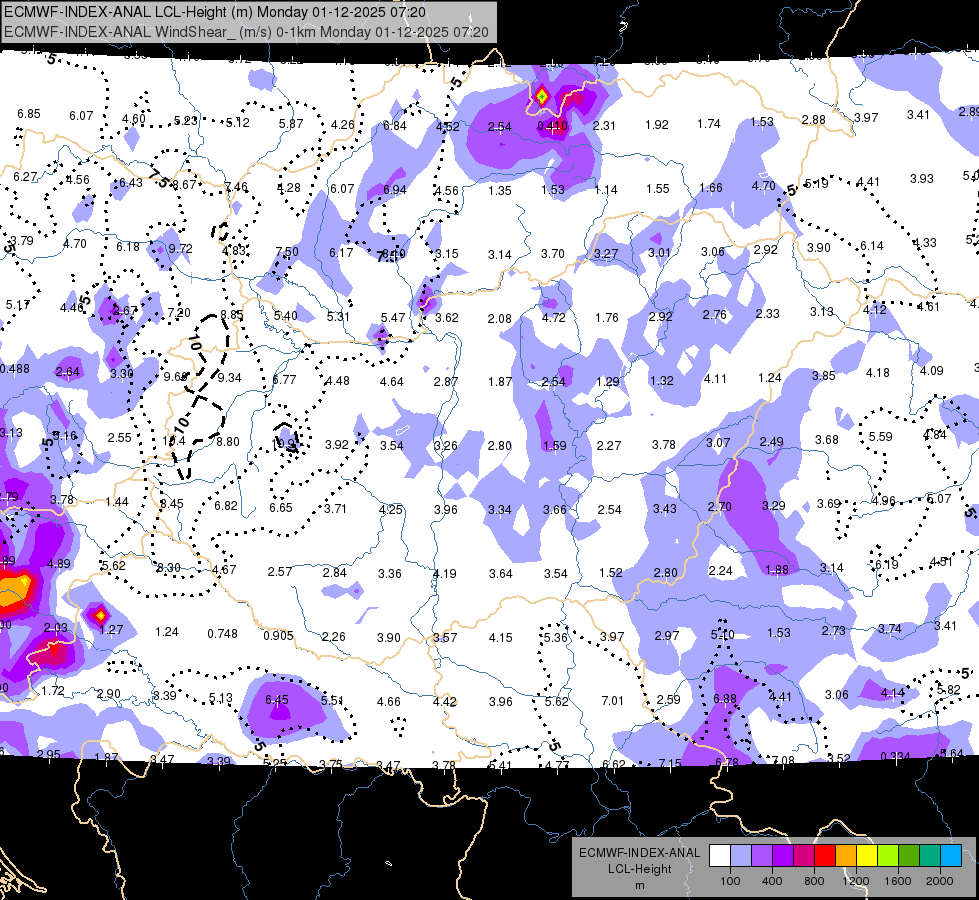
Task: Click the legend label 400
Action: tap(772, 881)
